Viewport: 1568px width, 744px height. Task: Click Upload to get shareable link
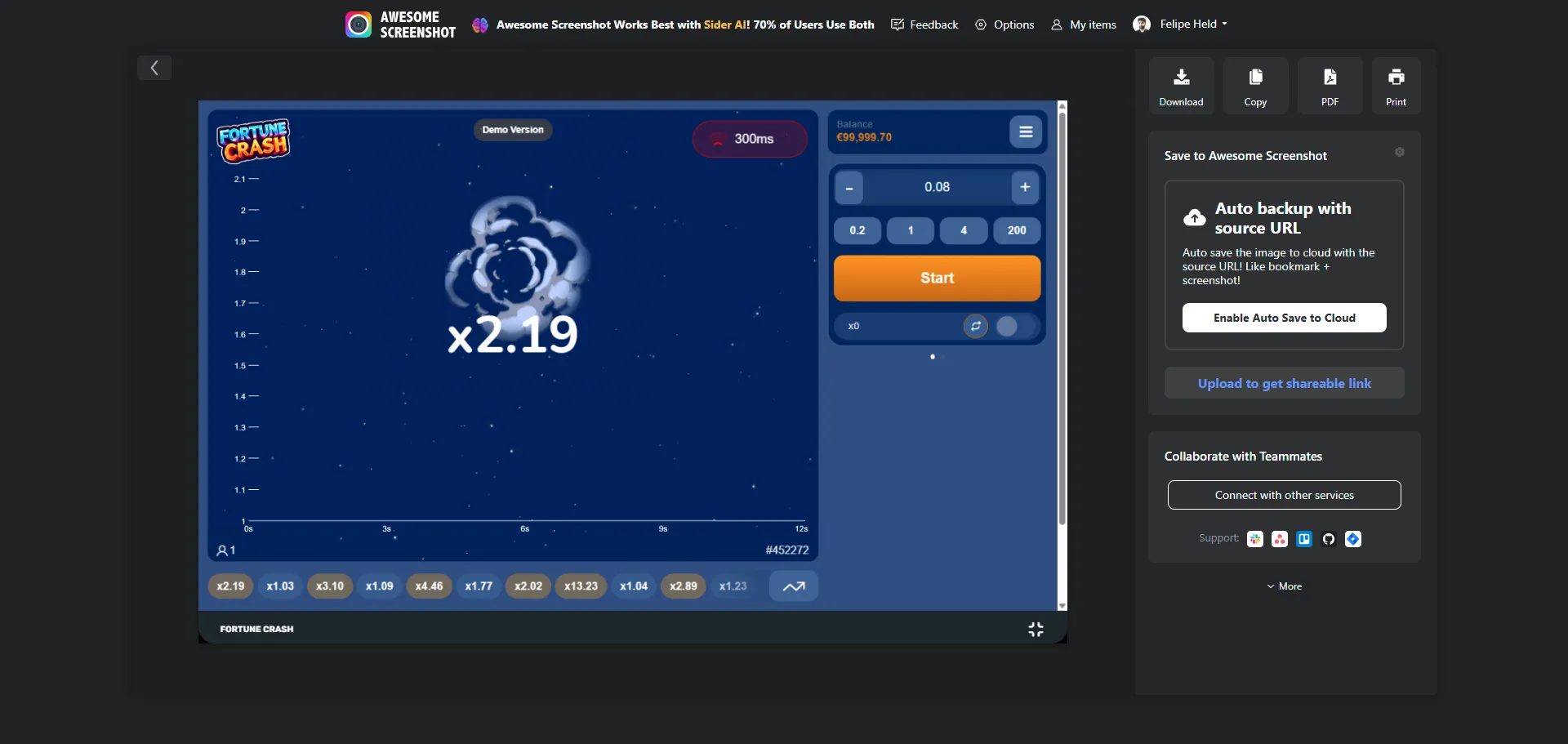(x=1284, y=383)
